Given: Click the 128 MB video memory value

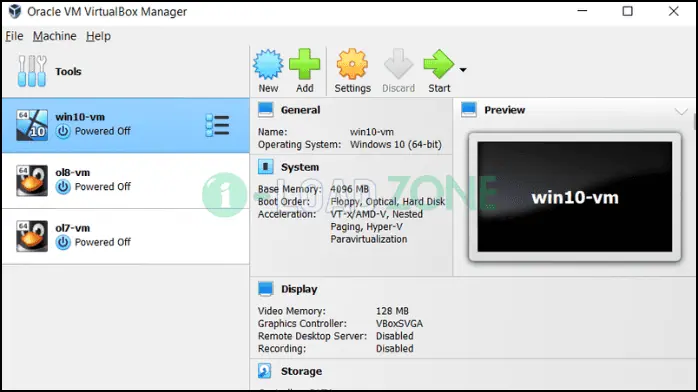Looking at the screenshot, I should tap(392, 311).
